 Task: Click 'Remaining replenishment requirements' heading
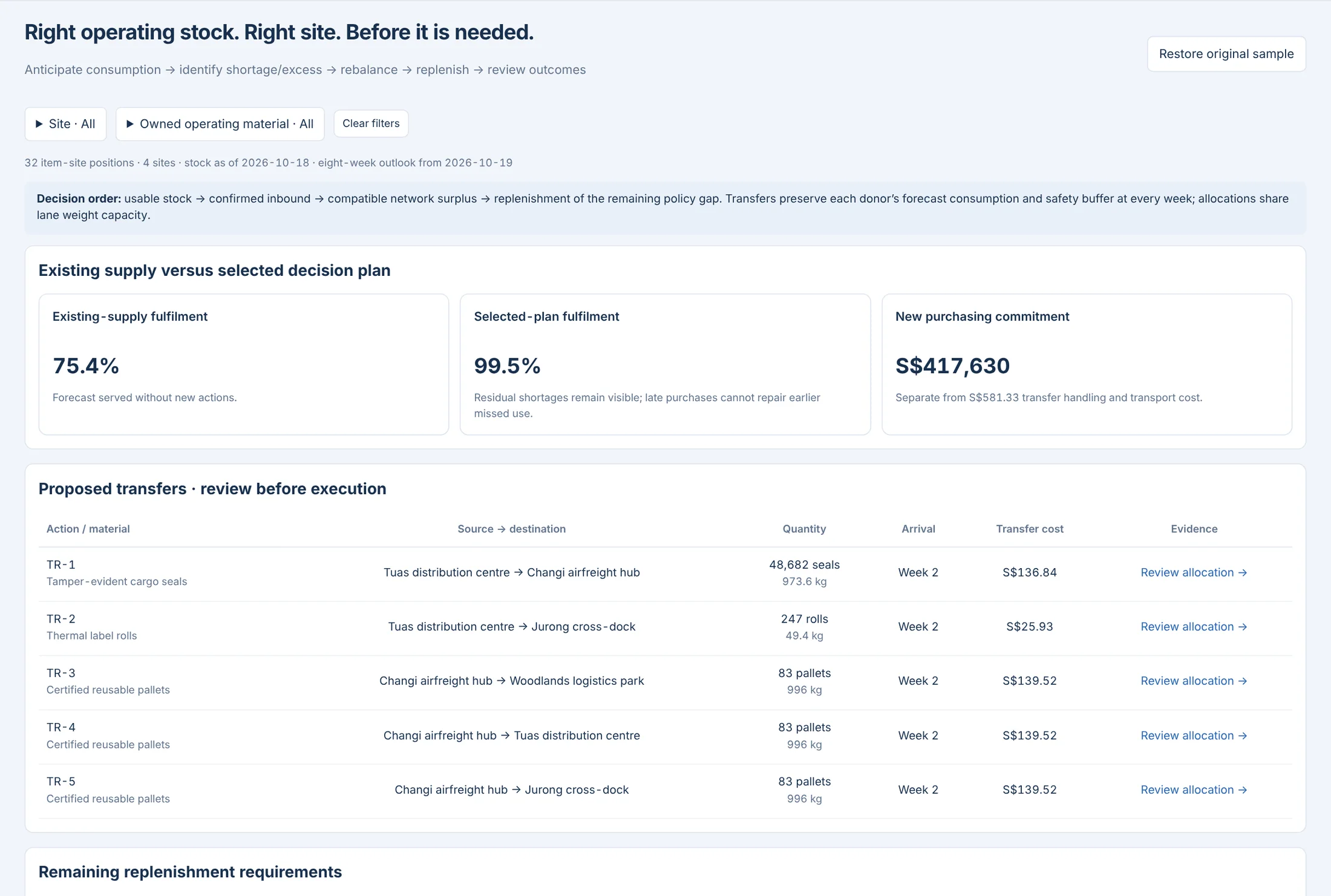pyautogui.click(x=190, y=872)
